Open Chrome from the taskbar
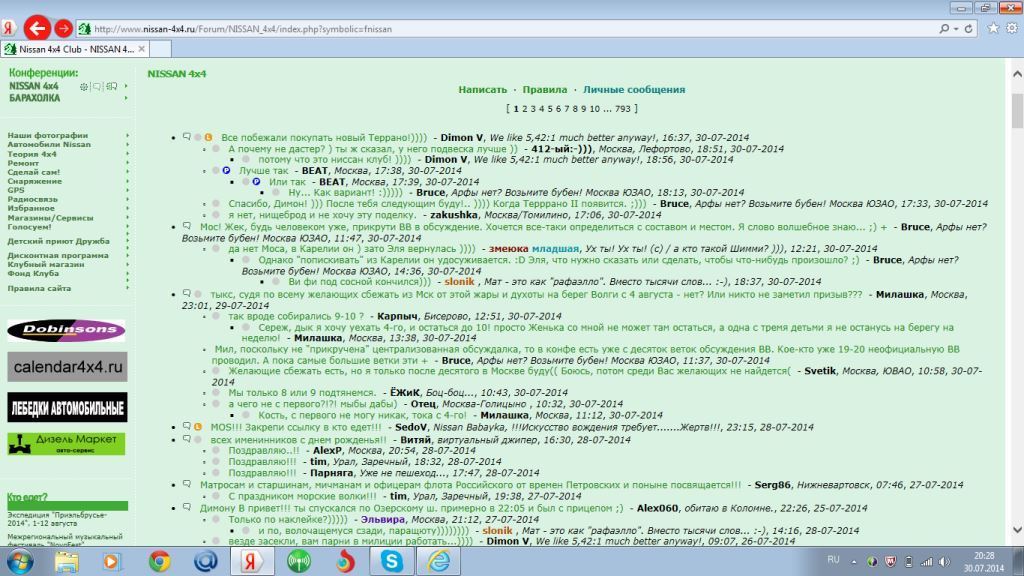 click(x=159, y=561)
